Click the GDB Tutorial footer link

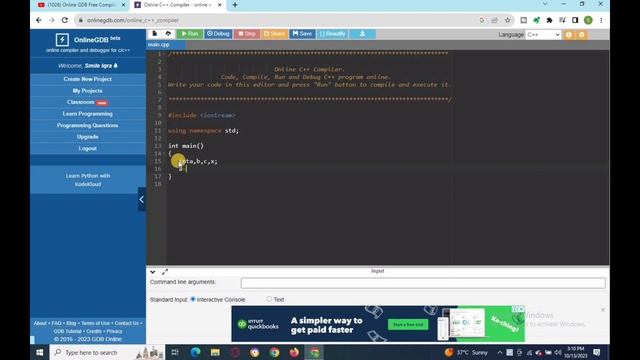[68, 331]
